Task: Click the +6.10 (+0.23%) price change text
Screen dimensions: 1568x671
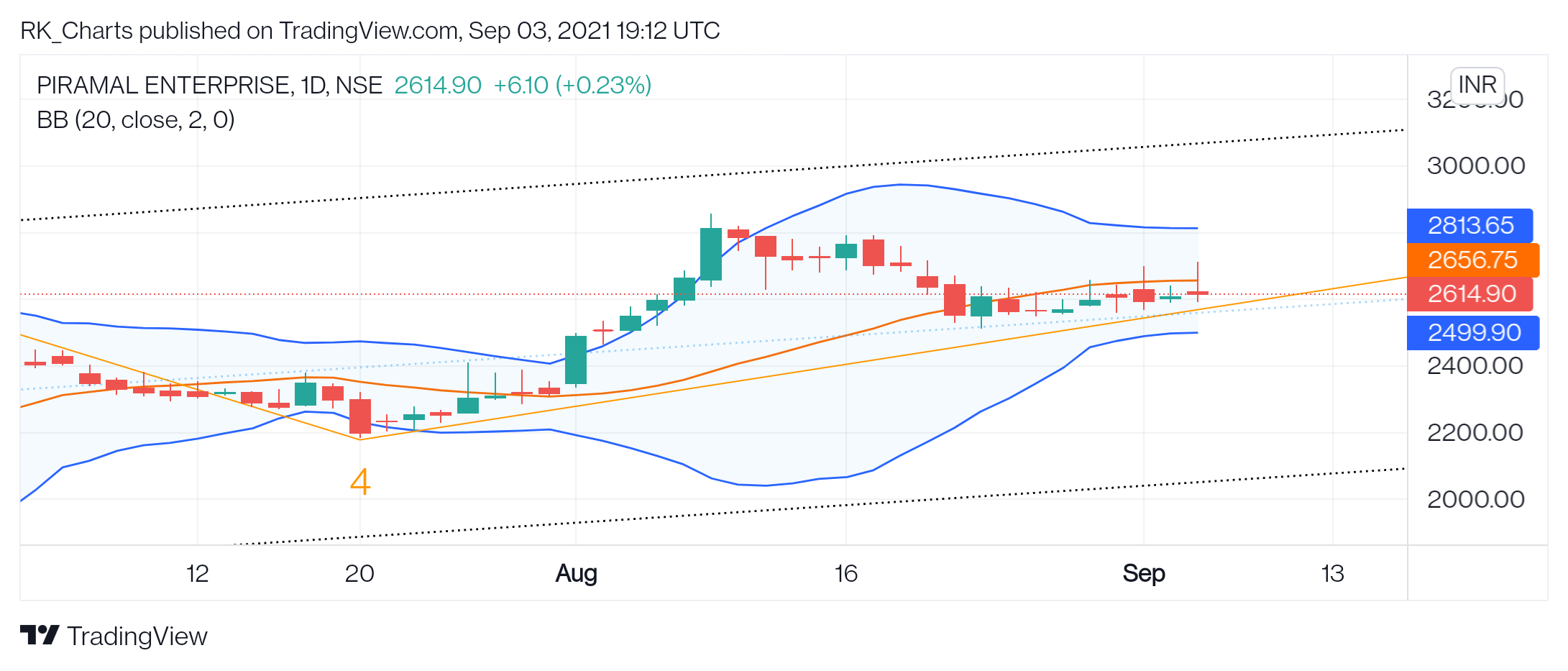Action: [x=572, y=86]
